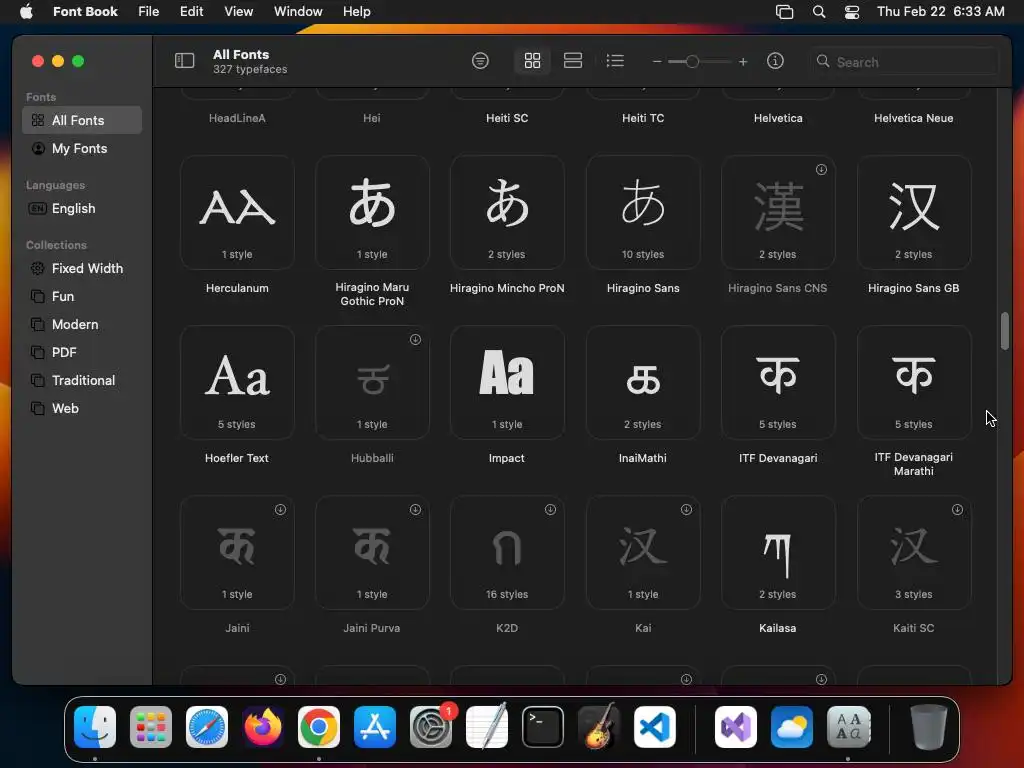Launch Firefox from the Dock
1024x768 pixels.
263,726
